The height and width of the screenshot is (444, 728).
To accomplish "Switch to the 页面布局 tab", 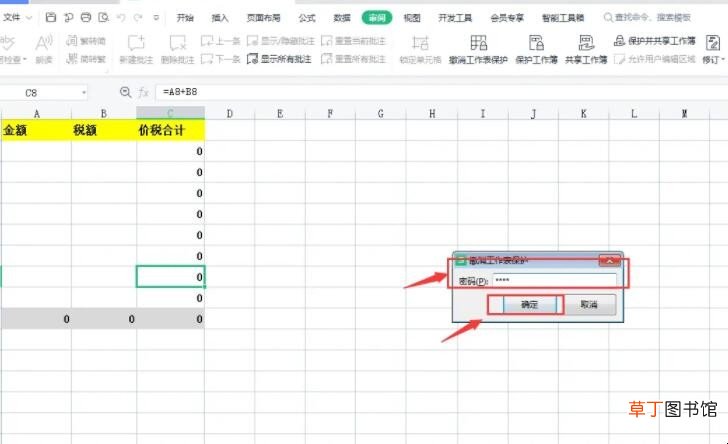I will [263, 18].
